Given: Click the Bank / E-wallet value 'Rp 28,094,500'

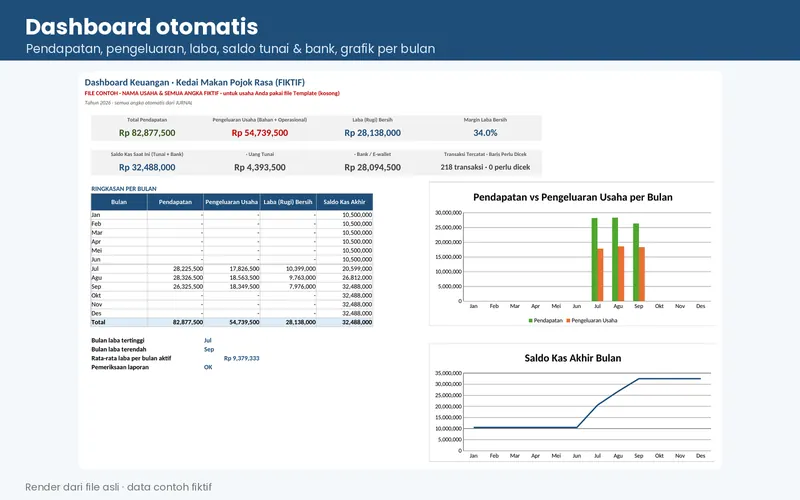Looking at the screenshot, I should click(372, 167).
